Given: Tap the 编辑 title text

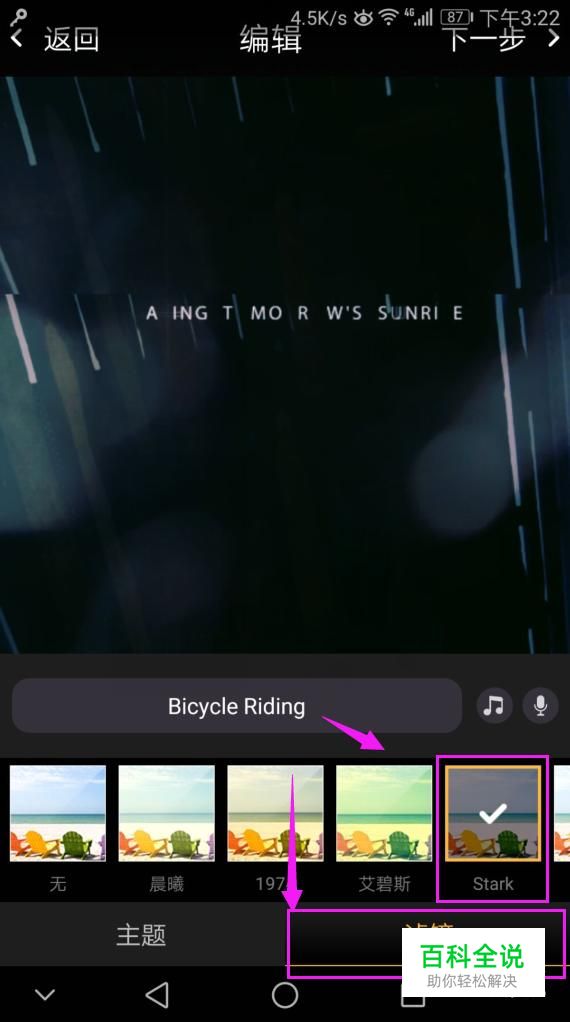Looking at the screenshot, I should click(x=270, y=39).
